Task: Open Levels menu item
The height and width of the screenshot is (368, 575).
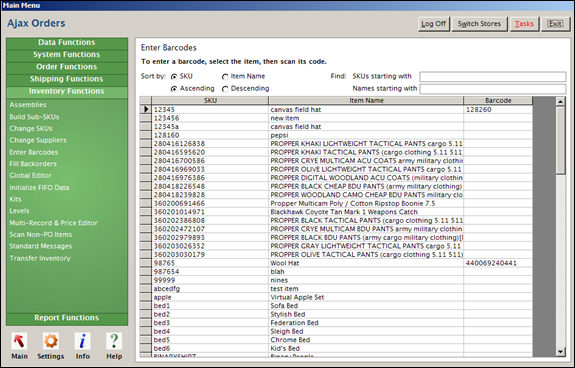Action: [x=19, y=211]
